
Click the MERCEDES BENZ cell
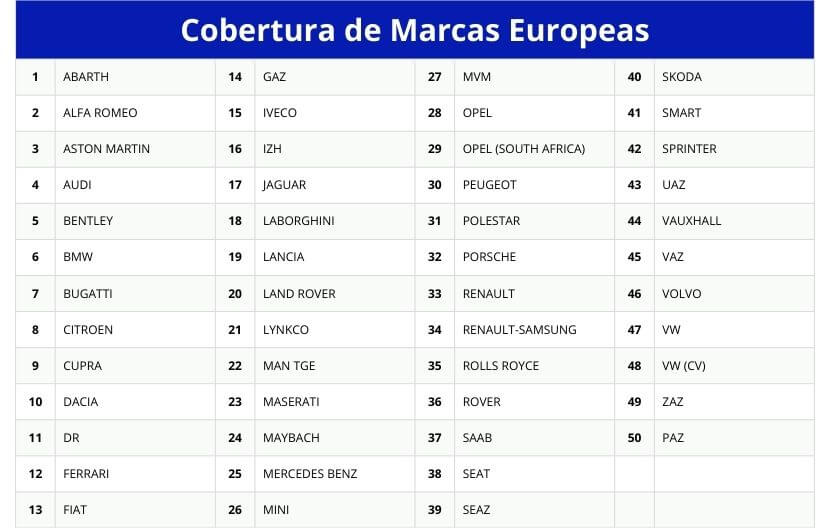point(310,474)
